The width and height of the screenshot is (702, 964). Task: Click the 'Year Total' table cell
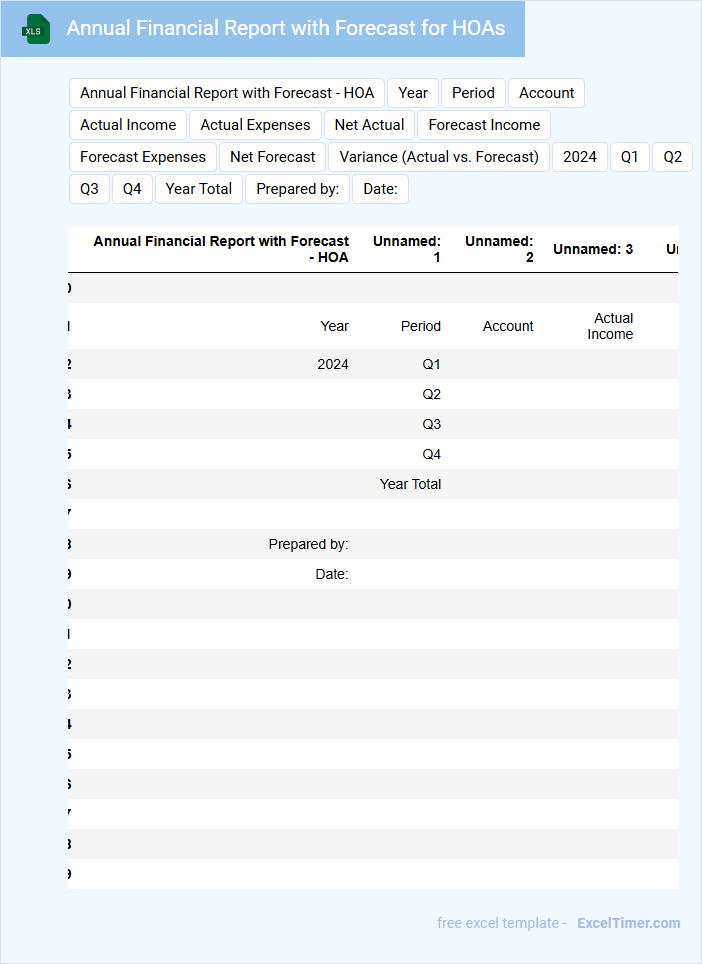(410, 484)
